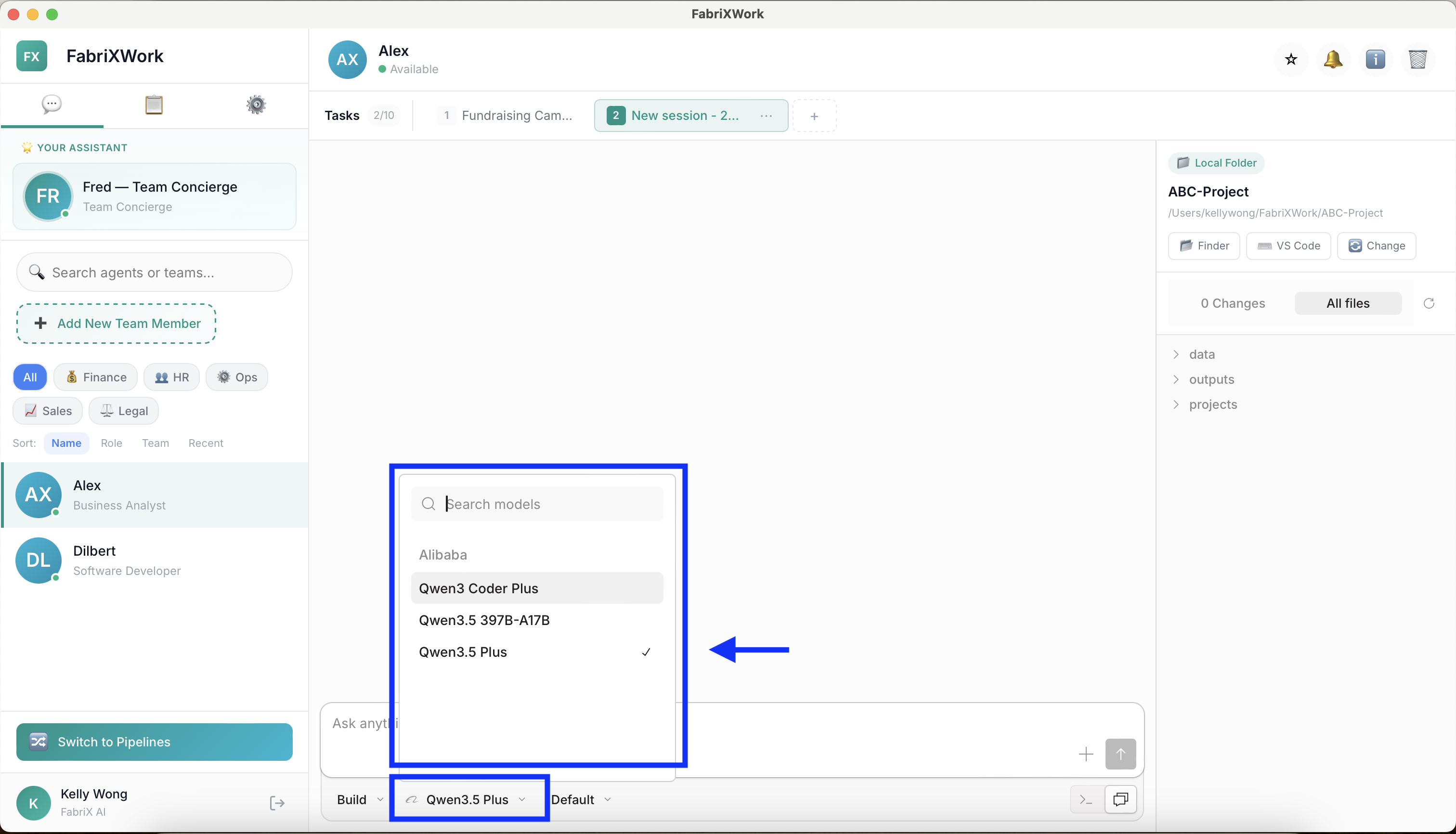Screen dimensions: 1456x834
Task: Switch view to 0 Changes
Action: [x=1233, y=303]
